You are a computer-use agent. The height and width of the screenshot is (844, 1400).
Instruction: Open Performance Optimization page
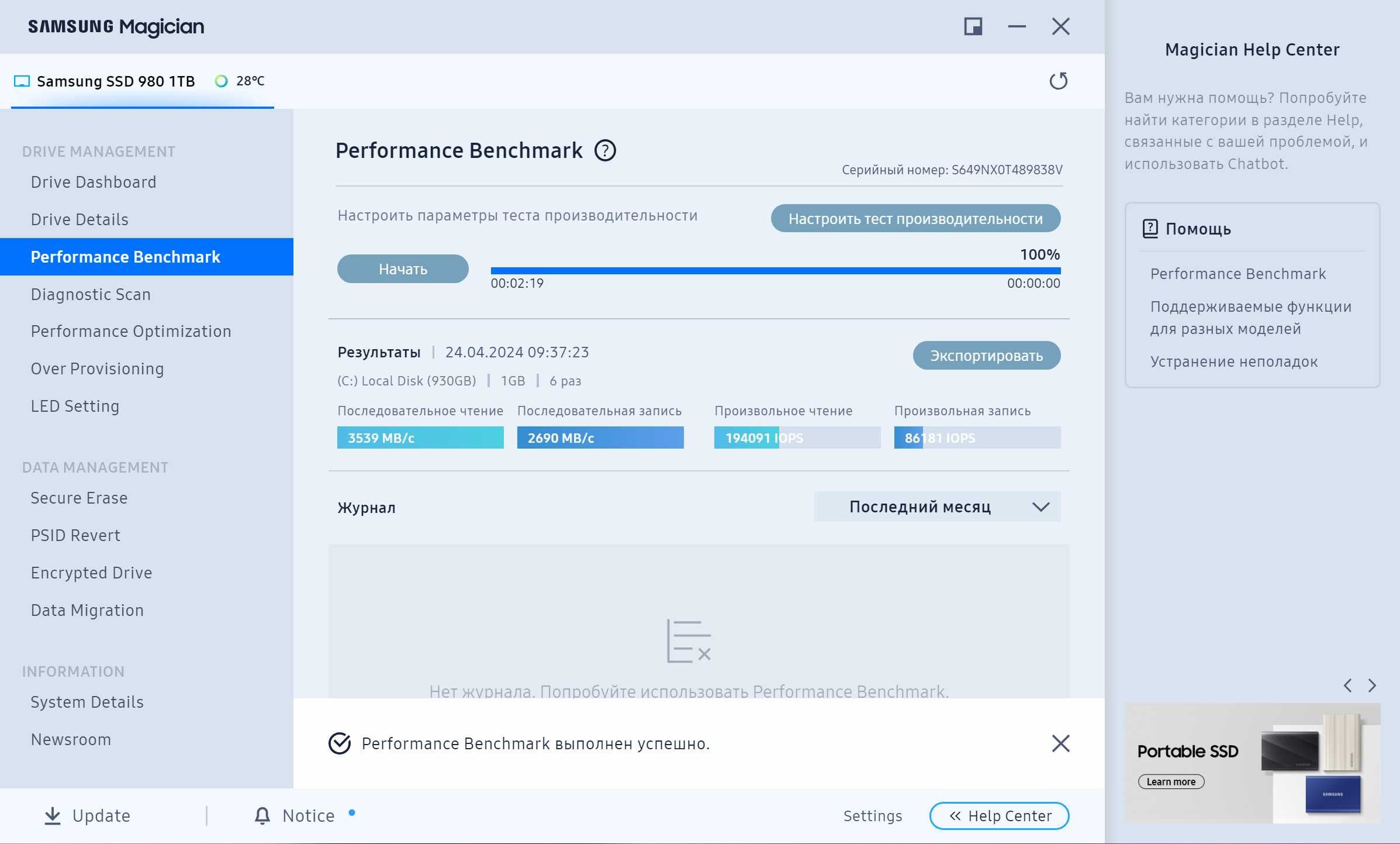tap(131, 332)
